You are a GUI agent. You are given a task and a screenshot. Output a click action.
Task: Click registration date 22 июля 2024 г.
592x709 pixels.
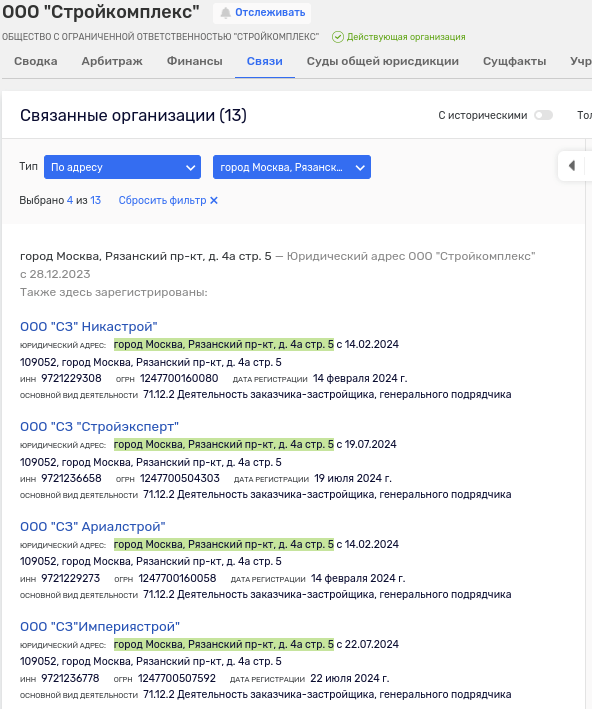[350, 678]
